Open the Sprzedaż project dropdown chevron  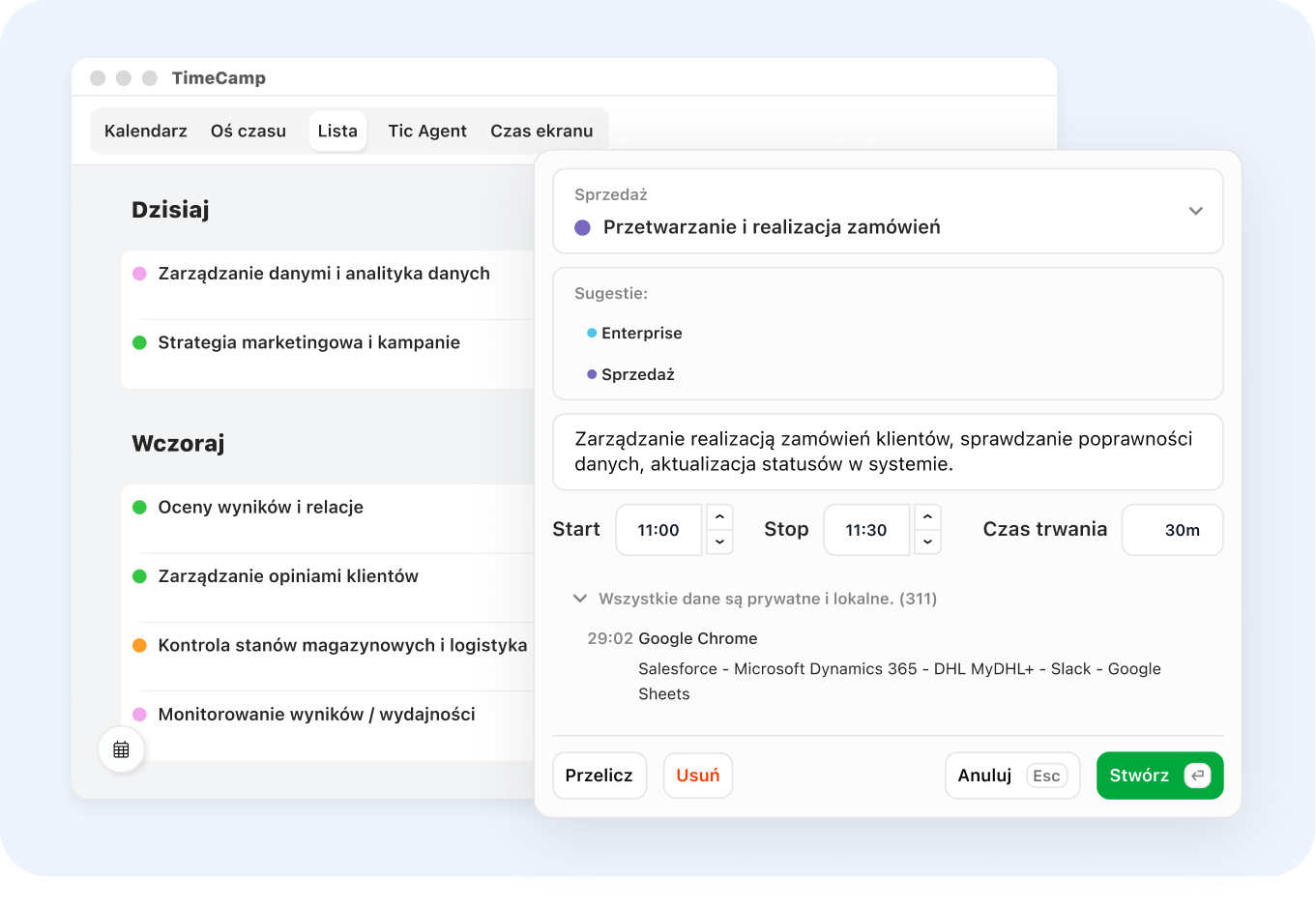coord(1195,211)
